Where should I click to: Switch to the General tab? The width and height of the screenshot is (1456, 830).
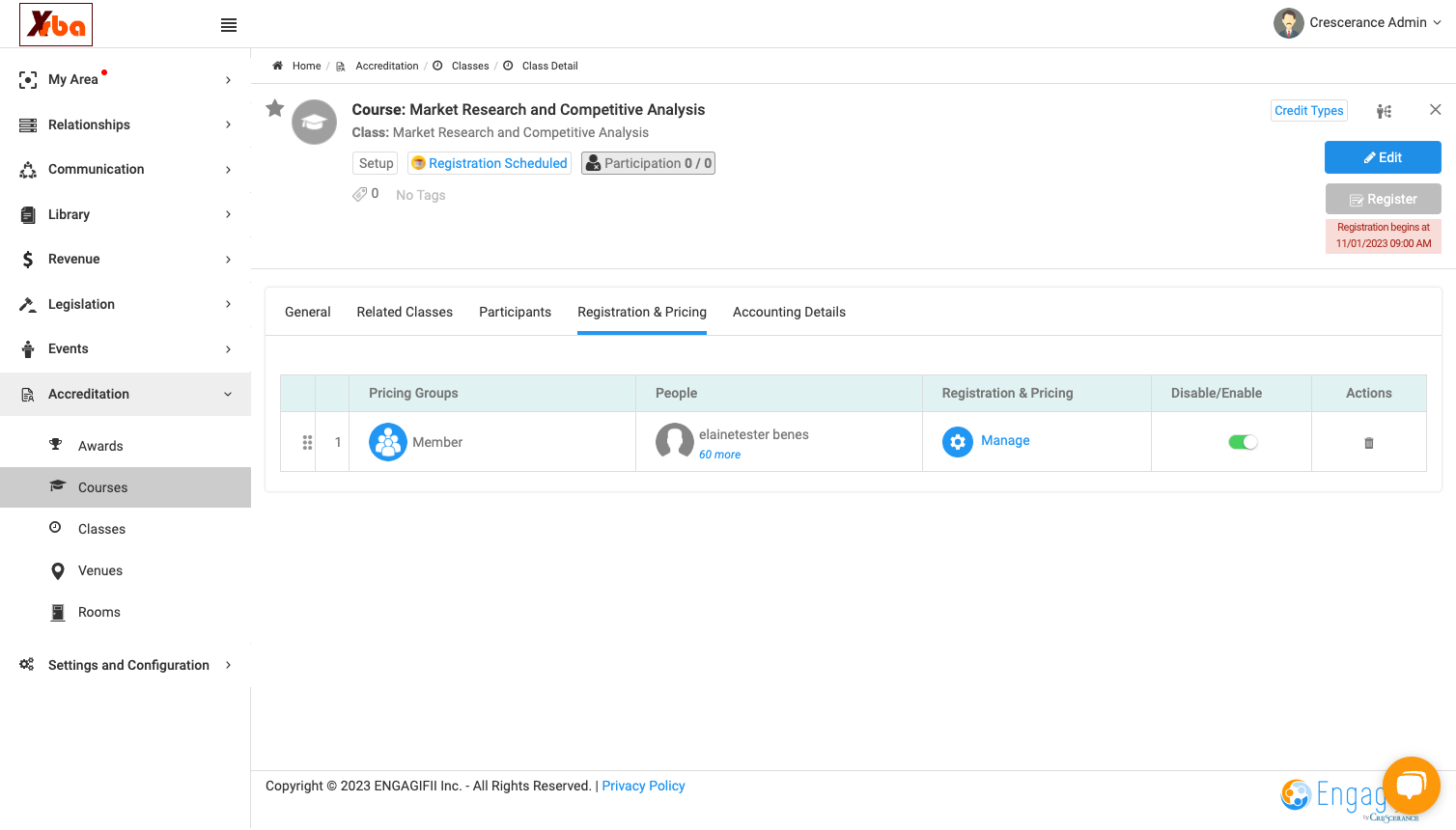click(308, 312)
